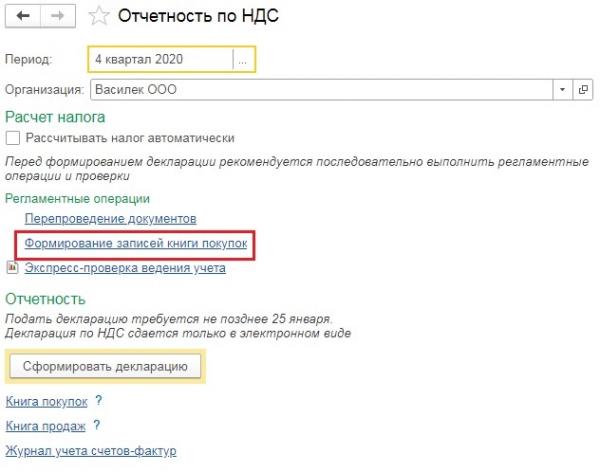Click the express-check report icon
Viewport: 600px width, 472px height.
coord(12,267)
